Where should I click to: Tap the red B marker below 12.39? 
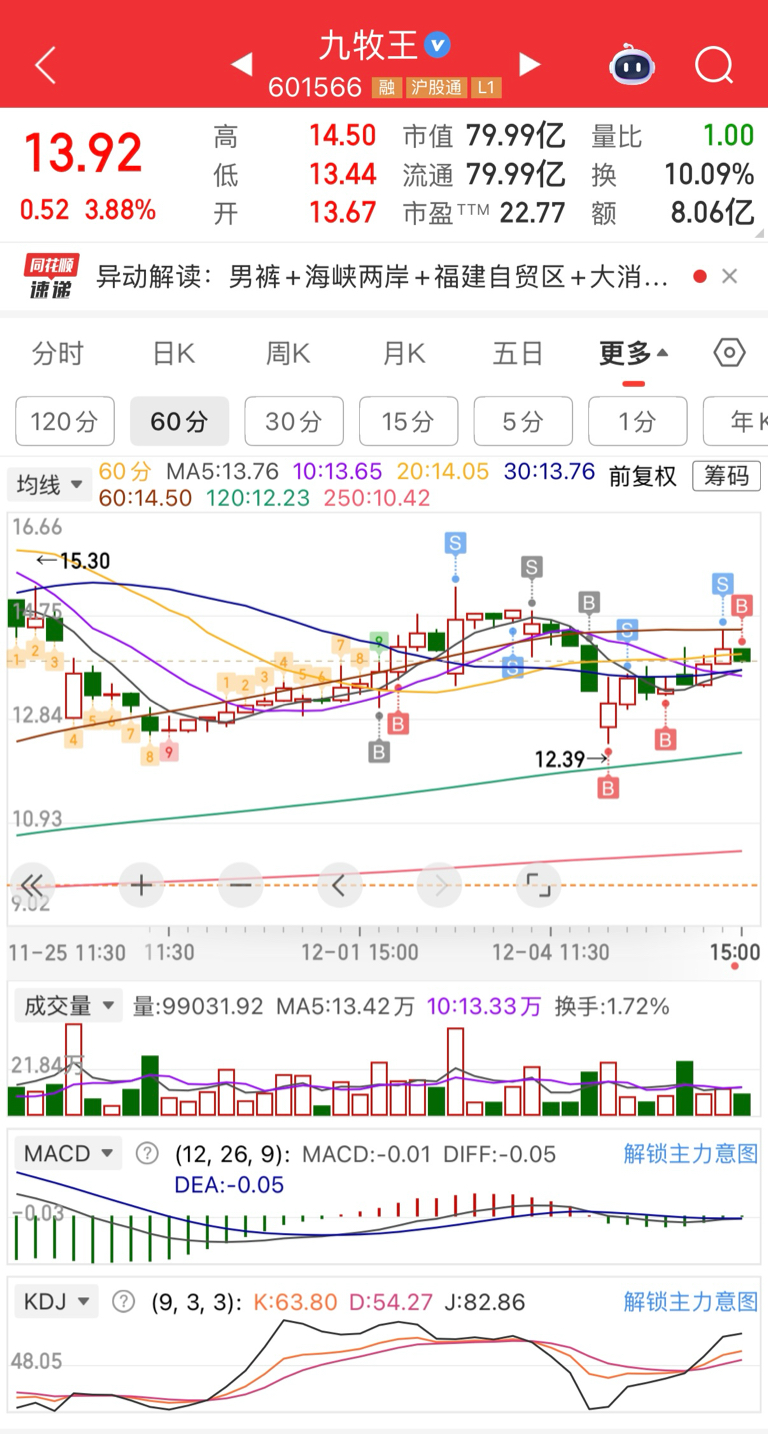(x=608, y=788)
